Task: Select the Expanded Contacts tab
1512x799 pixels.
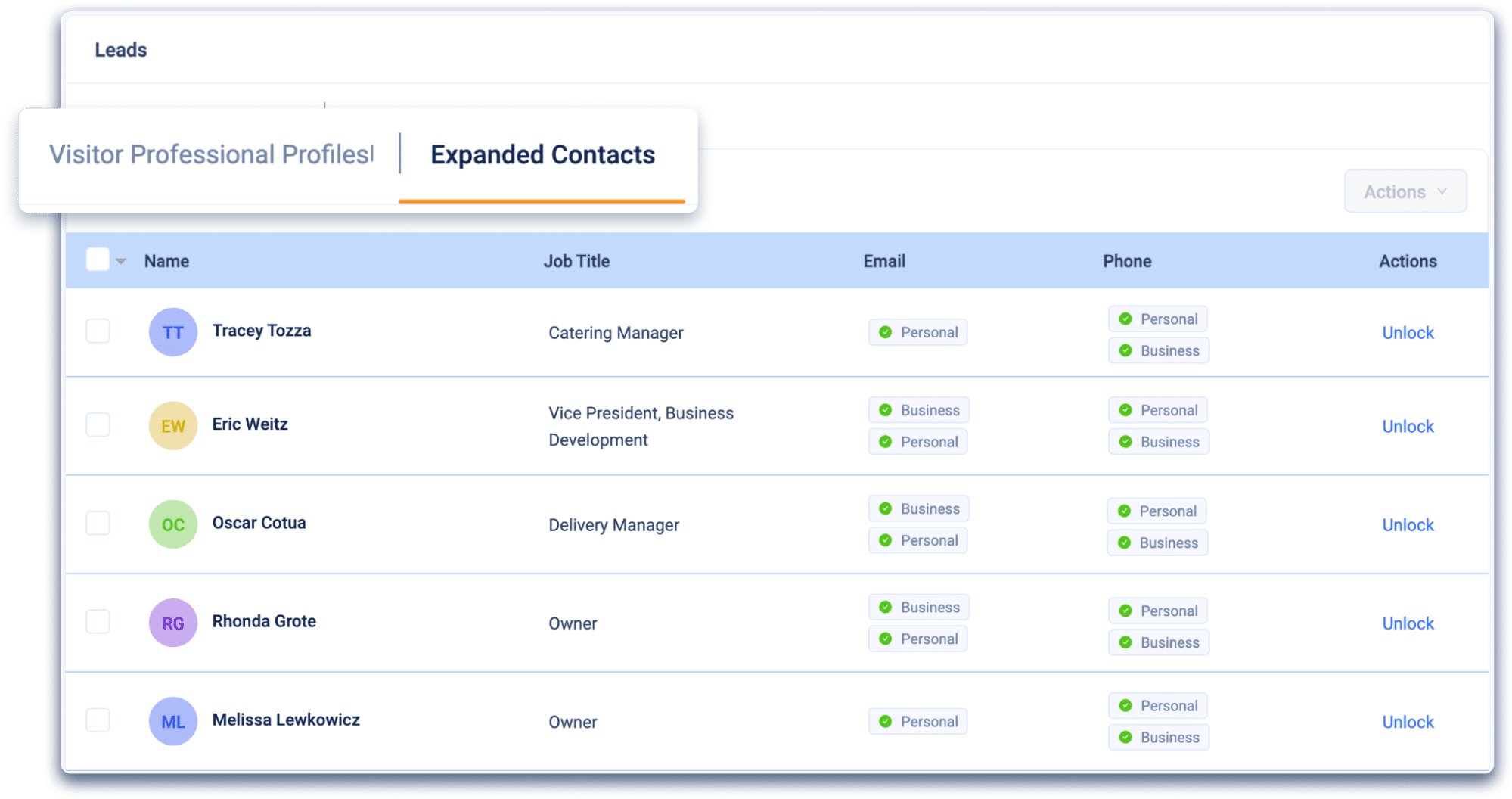Action: point(542,154)
